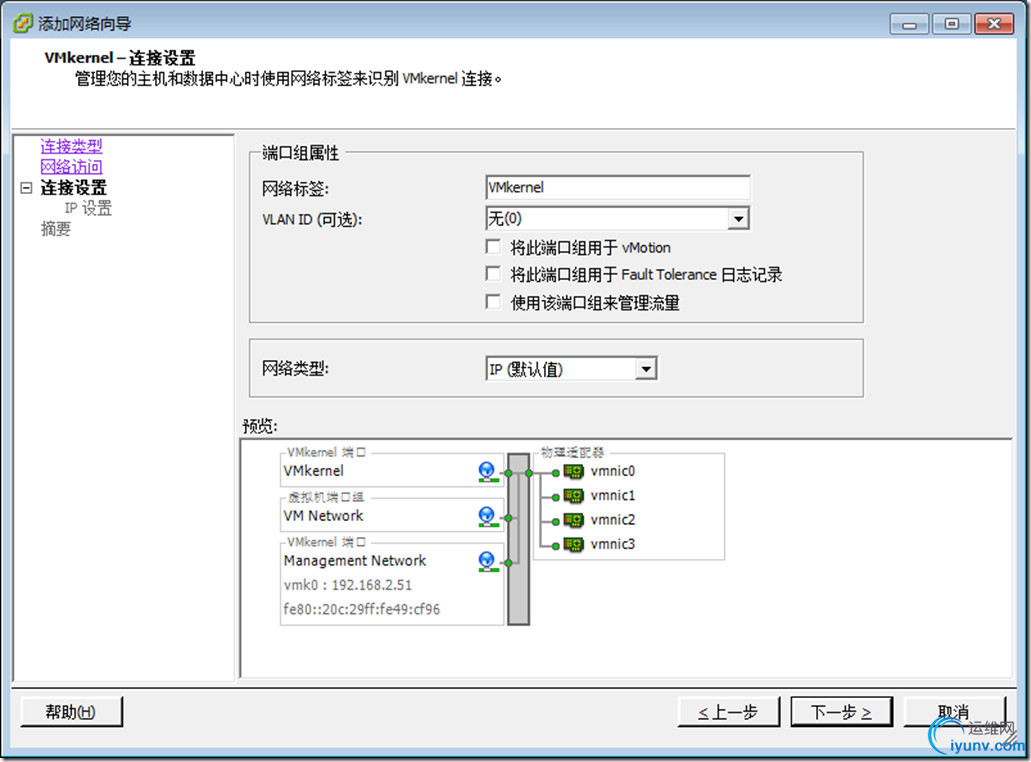Click the globe icon next to VM Network
The height and width of the screenshot is (762, 1031).
tap(486, 516)
